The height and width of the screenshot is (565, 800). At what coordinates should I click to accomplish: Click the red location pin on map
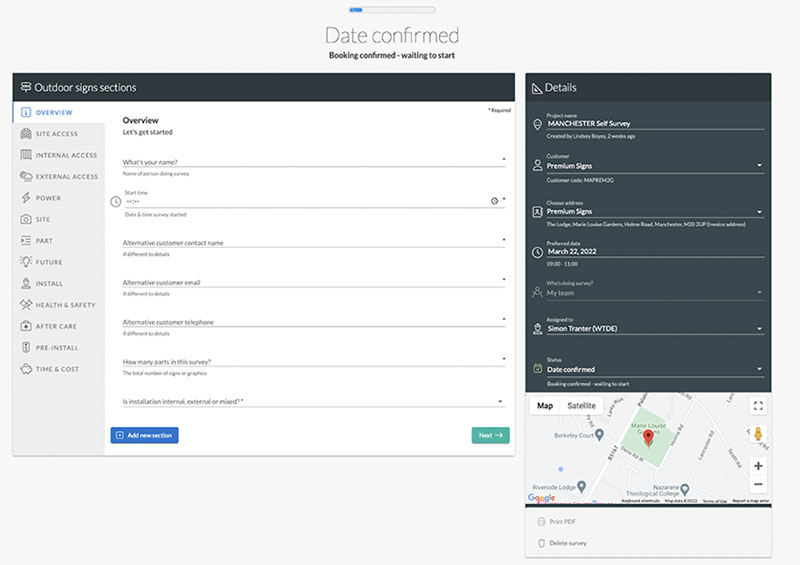[648, 438]
